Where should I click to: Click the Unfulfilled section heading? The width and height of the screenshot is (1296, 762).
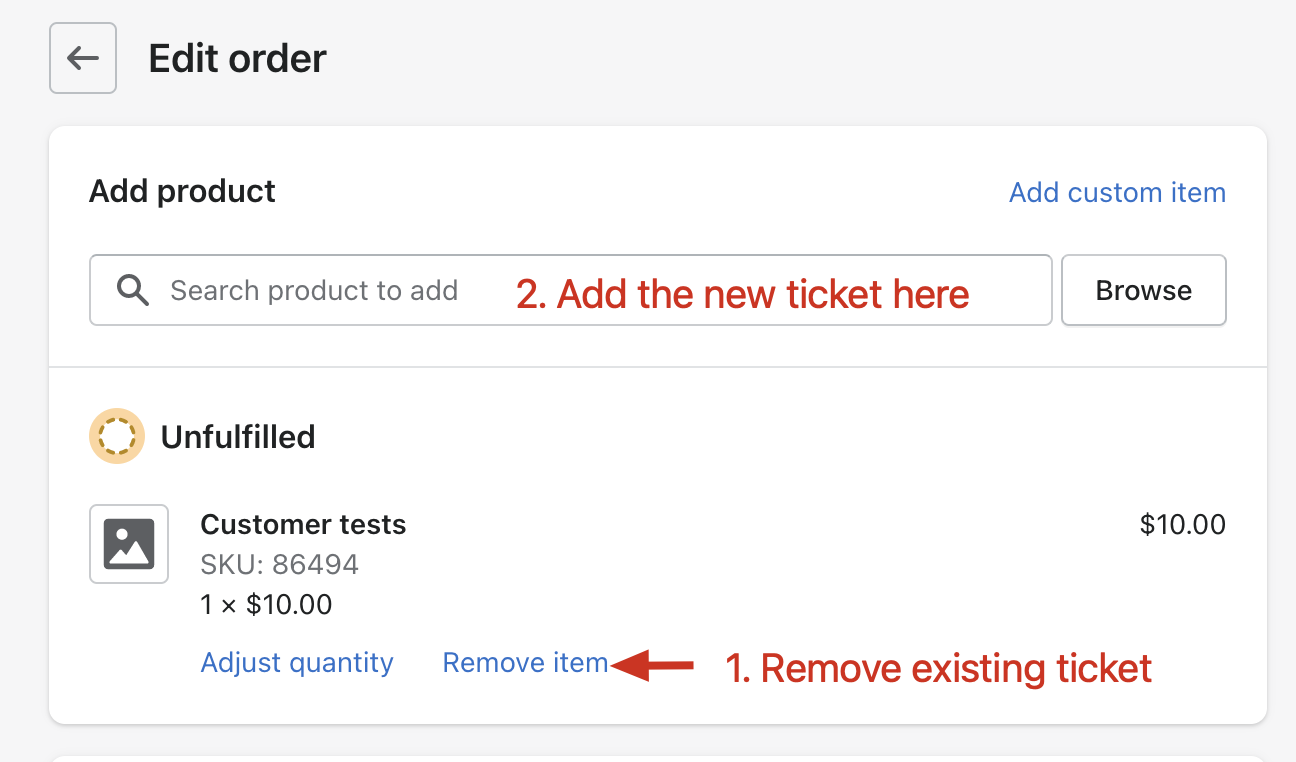coord(238,437)
